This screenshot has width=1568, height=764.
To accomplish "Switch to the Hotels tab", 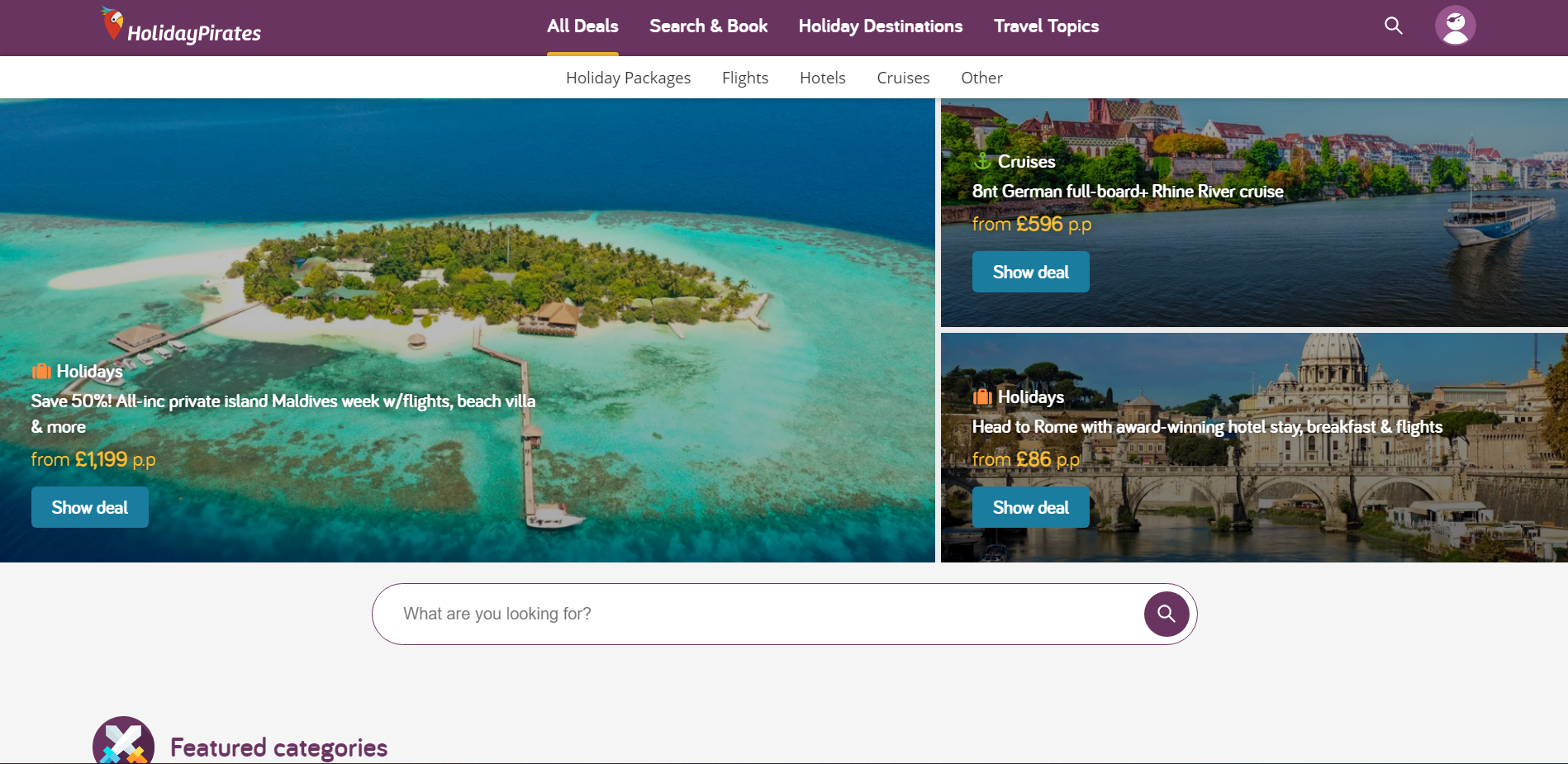I will (x=823, y=78).
